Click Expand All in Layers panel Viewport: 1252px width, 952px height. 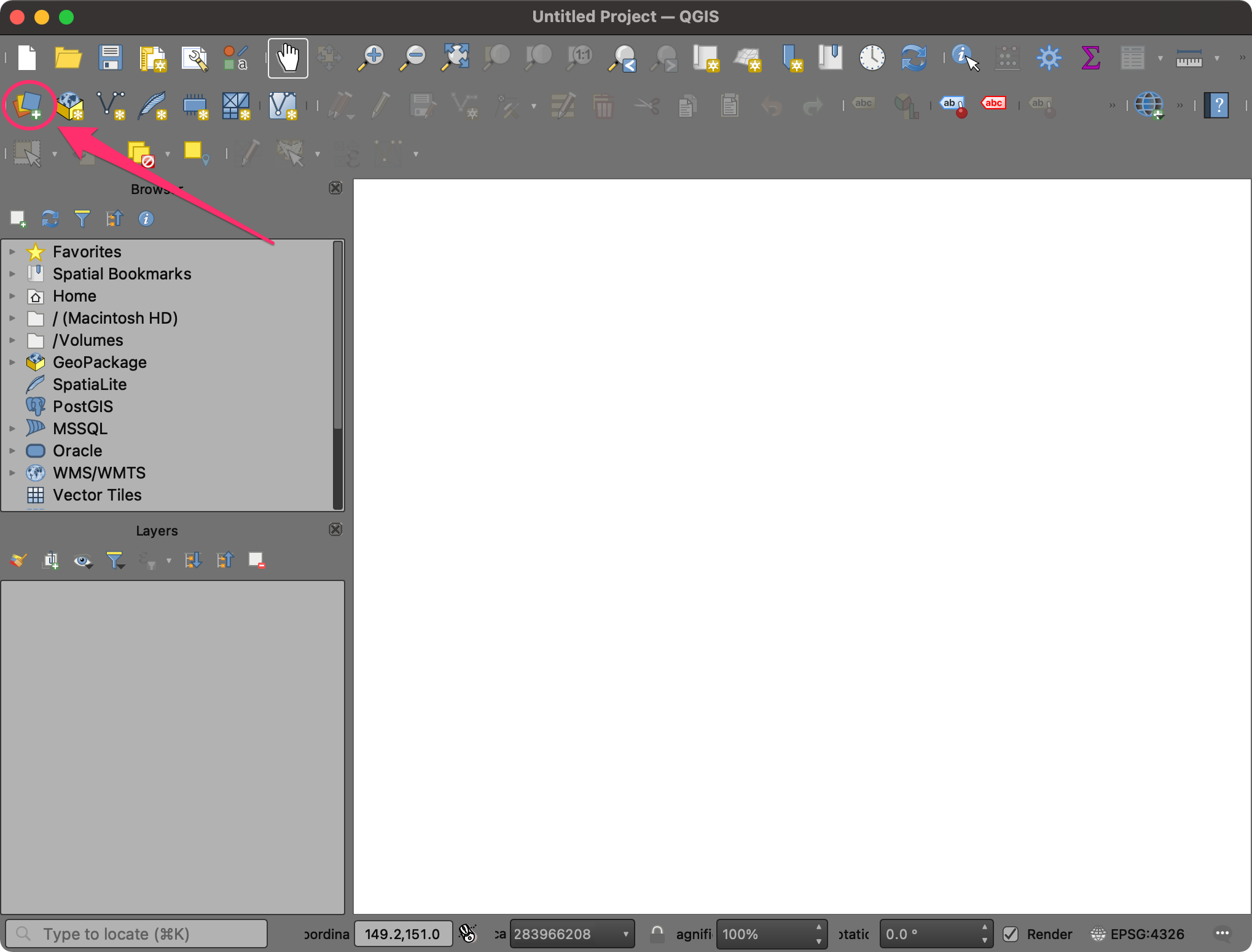coord(194,560)
